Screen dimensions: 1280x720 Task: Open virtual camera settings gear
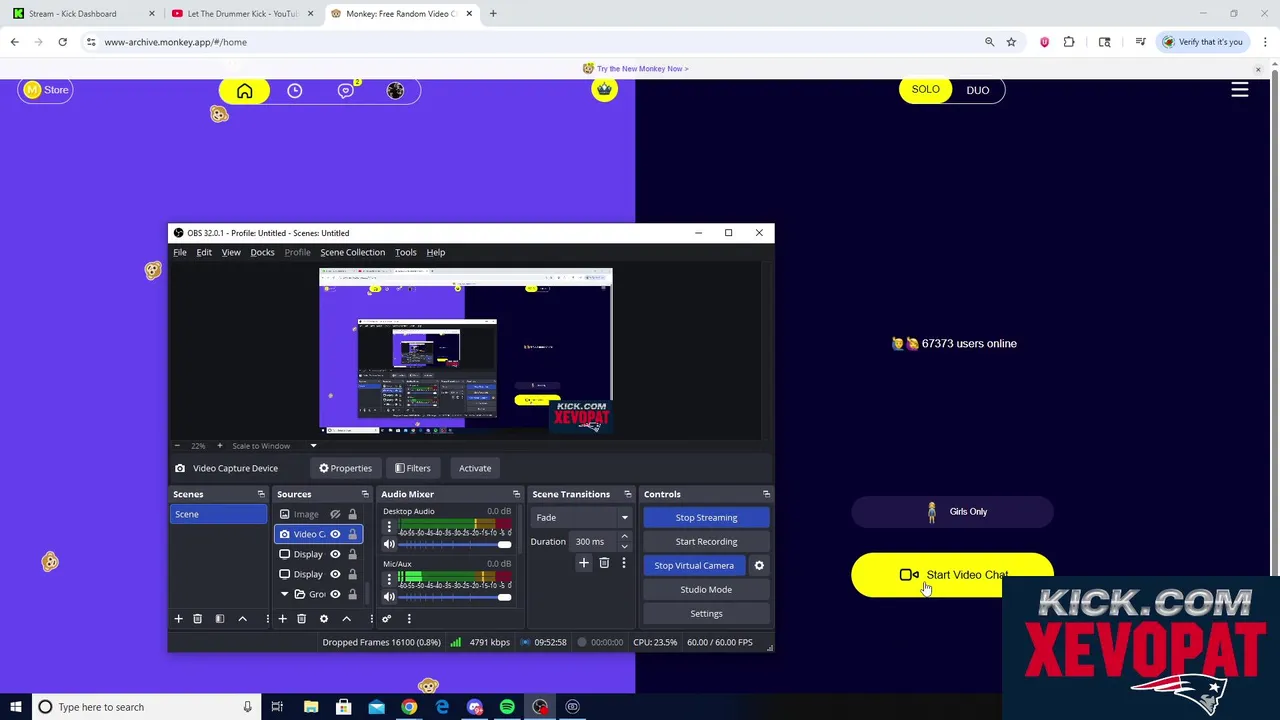(759, 566)
